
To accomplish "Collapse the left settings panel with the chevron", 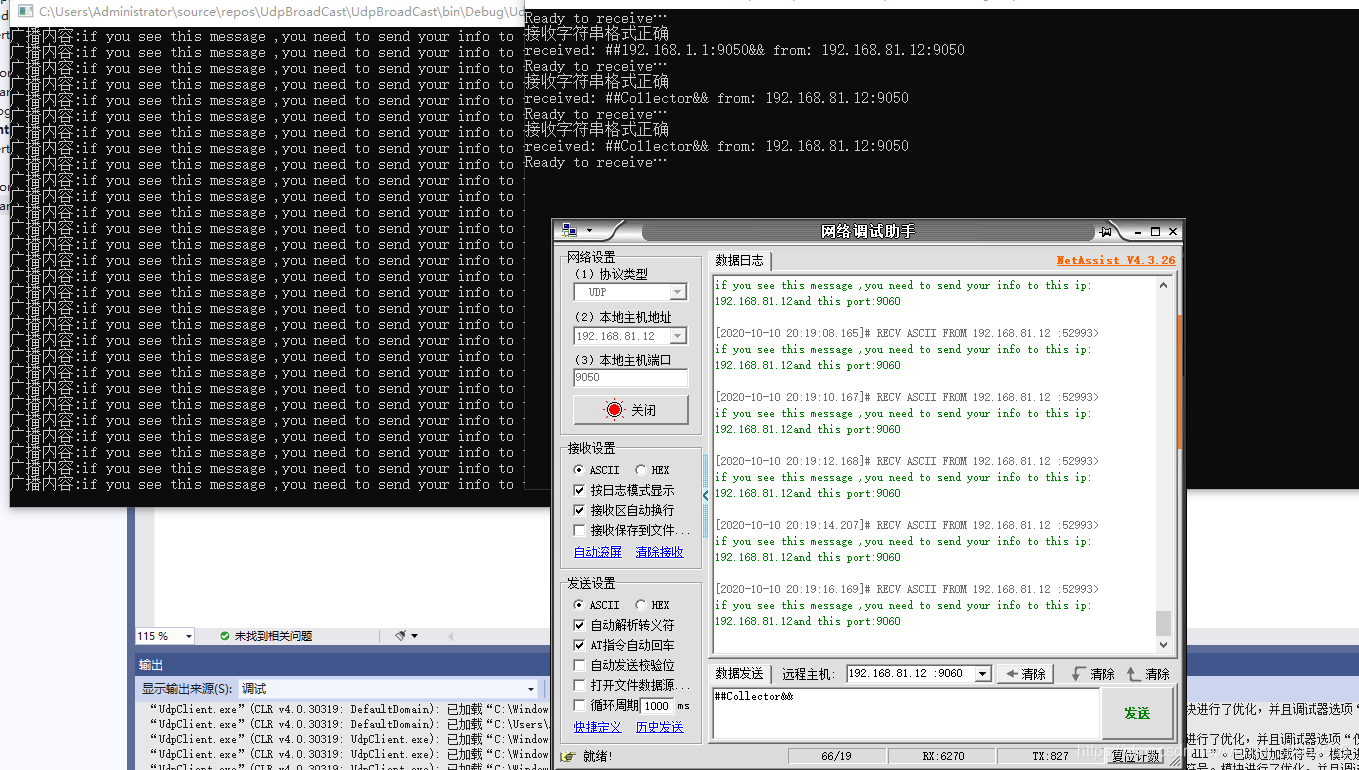I will pos(706,495).
